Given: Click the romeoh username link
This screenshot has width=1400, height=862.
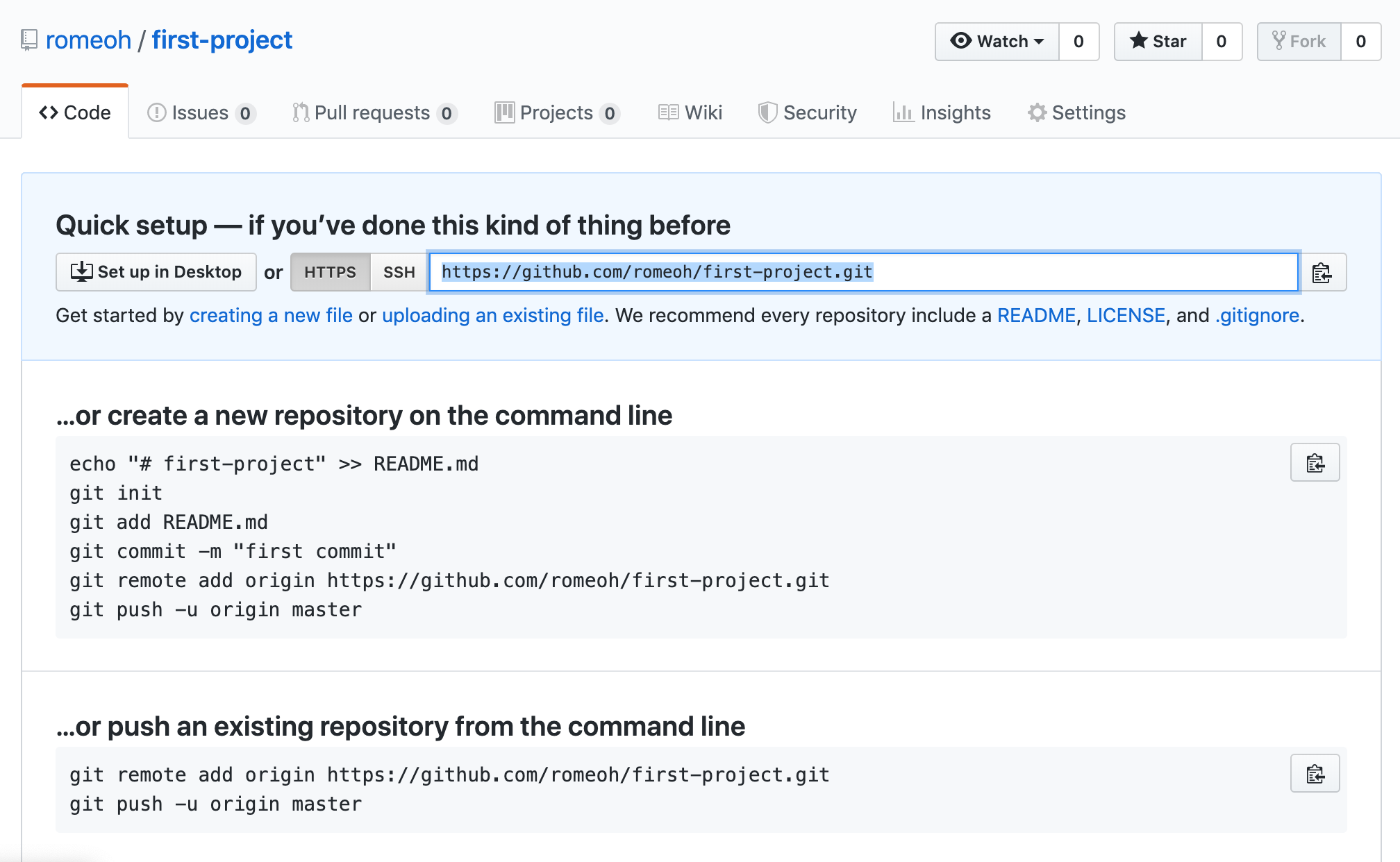Looking at the screenshot, I should click(88, 40).
